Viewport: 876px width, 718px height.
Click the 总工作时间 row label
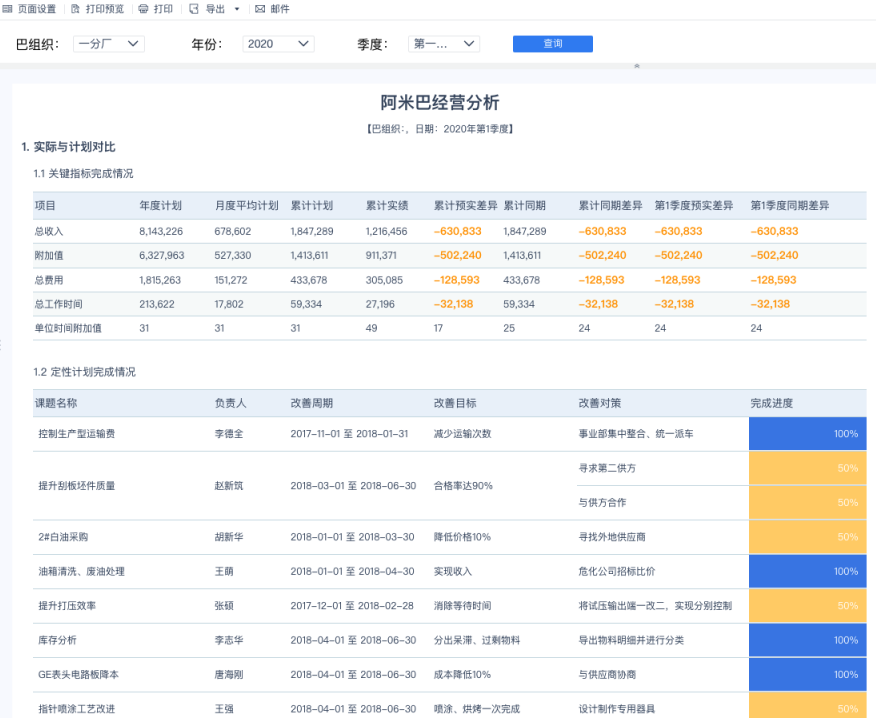click(59, 304)
